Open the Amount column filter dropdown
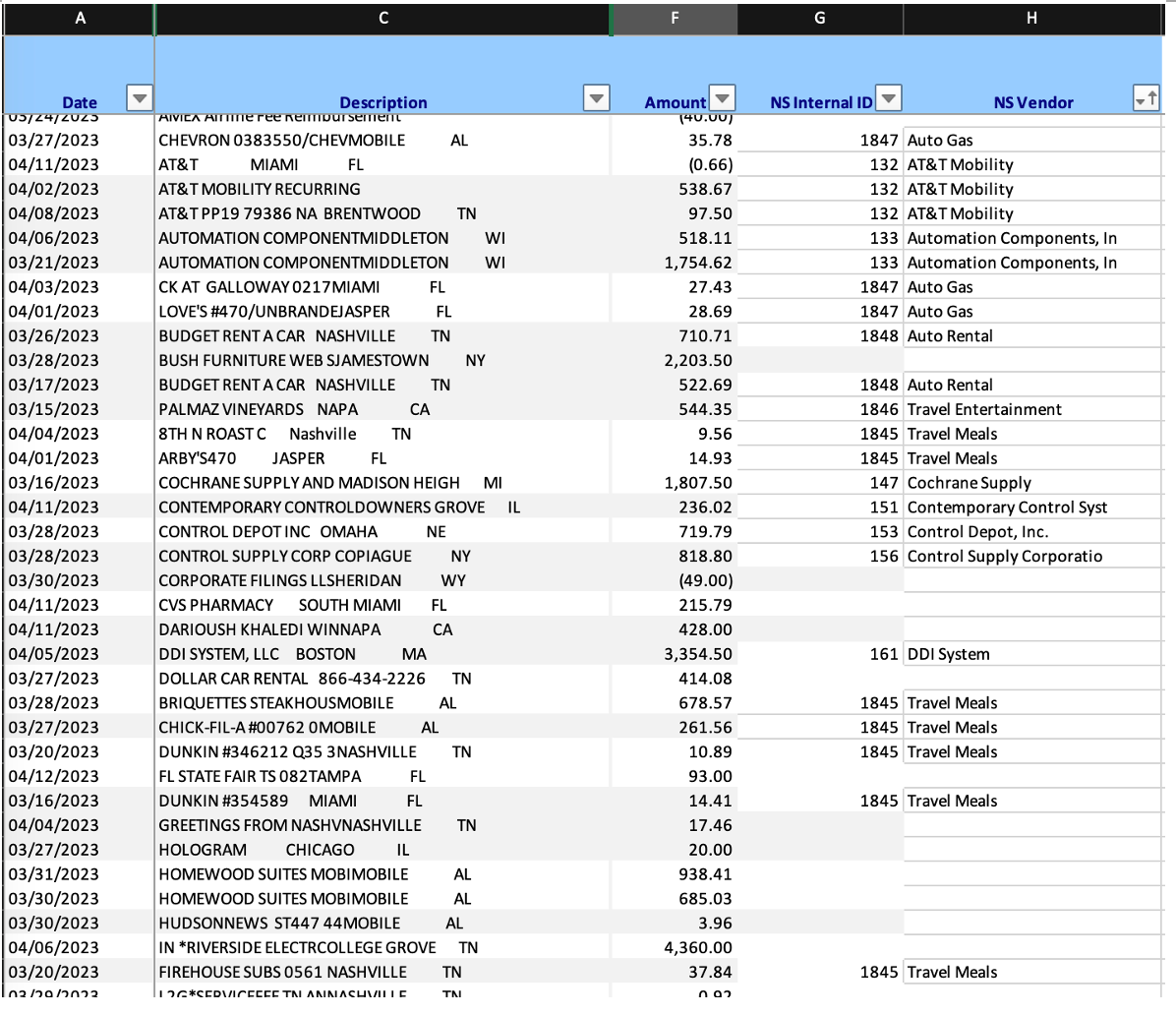Image resolution: width=1176 pixels, height=1015 pixels. pos(723,98)
